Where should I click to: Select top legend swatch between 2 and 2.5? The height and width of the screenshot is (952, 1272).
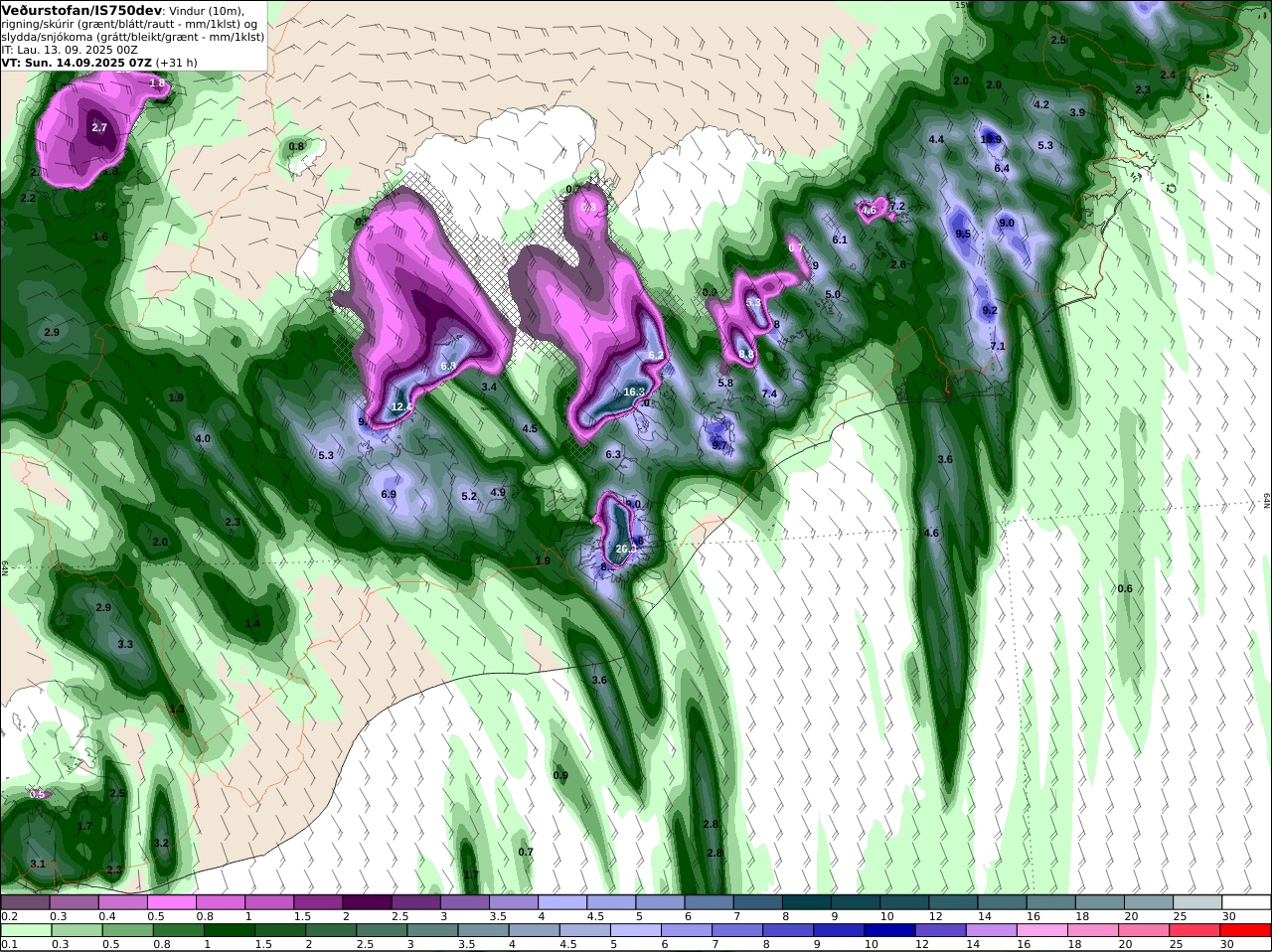click(x=367, y=901)
